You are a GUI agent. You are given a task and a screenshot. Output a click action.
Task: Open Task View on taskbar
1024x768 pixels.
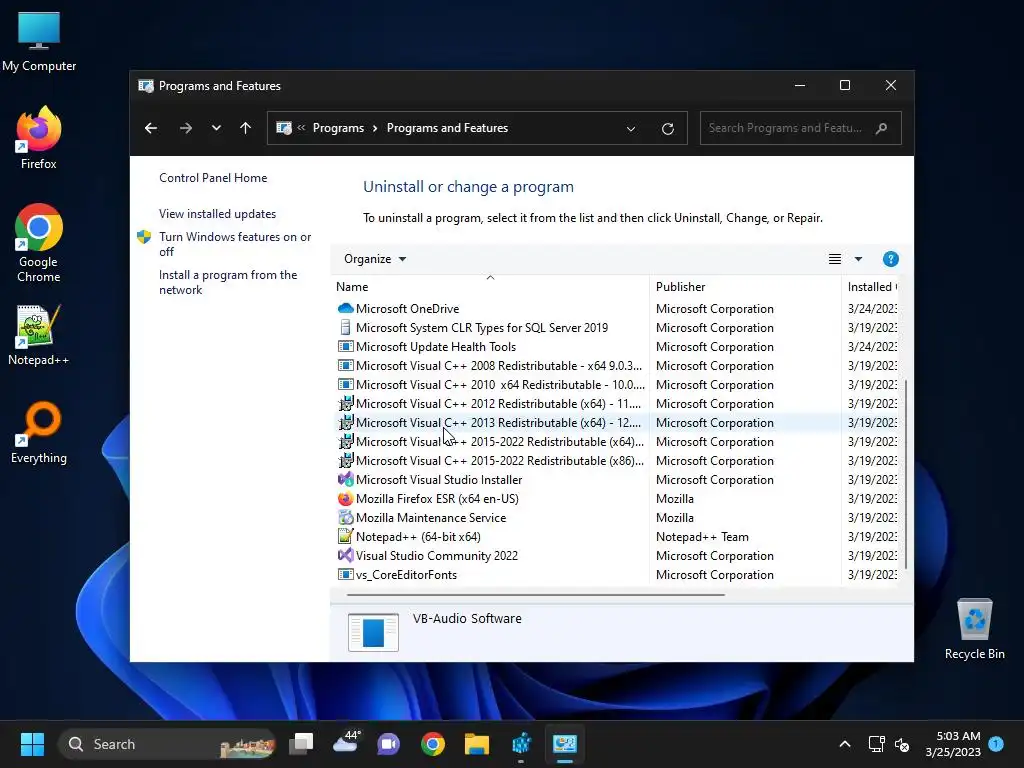point(301,744)
